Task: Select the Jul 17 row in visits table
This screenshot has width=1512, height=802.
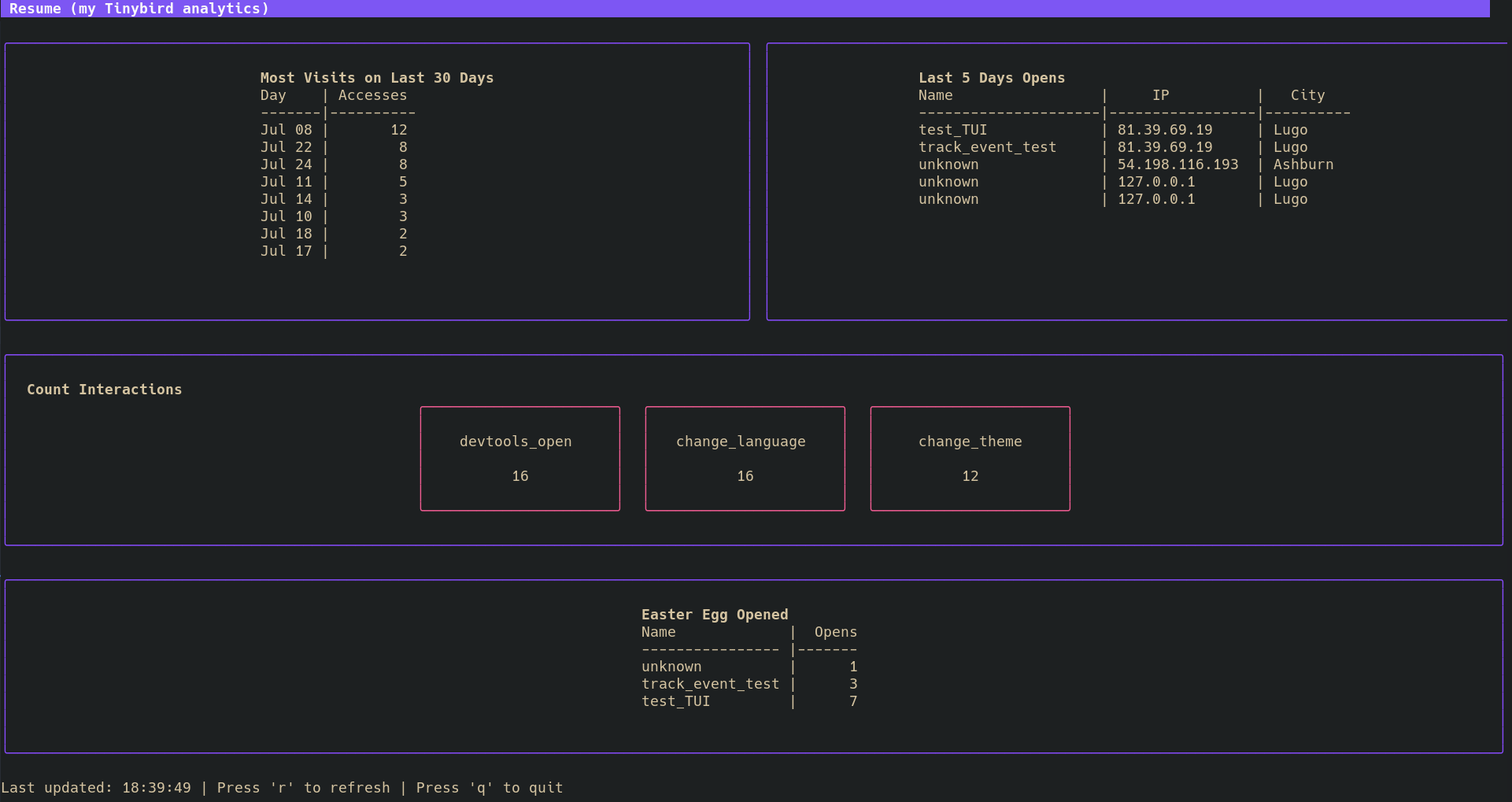Action: pyautogui.click(x=334, y=251)
